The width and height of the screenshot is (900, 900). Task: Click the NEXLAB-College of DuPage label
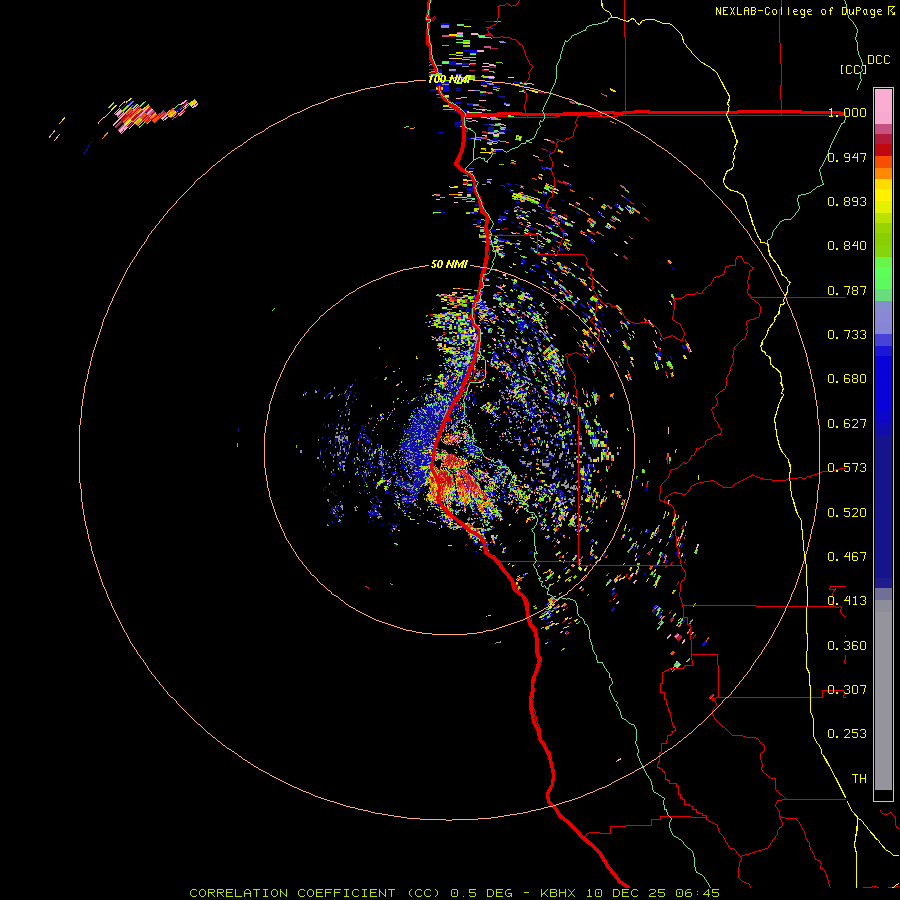[x=798, y=11]
